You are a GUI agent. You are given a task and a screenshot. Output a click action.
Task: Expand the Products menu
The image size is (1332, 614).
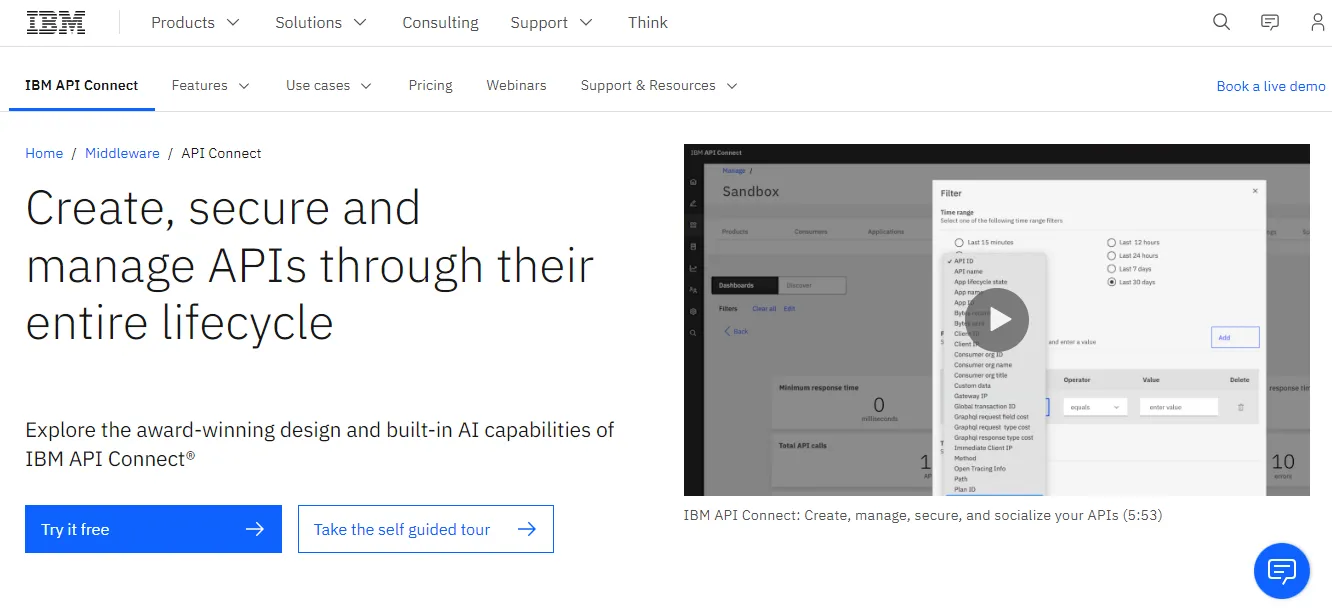(196, 22)
